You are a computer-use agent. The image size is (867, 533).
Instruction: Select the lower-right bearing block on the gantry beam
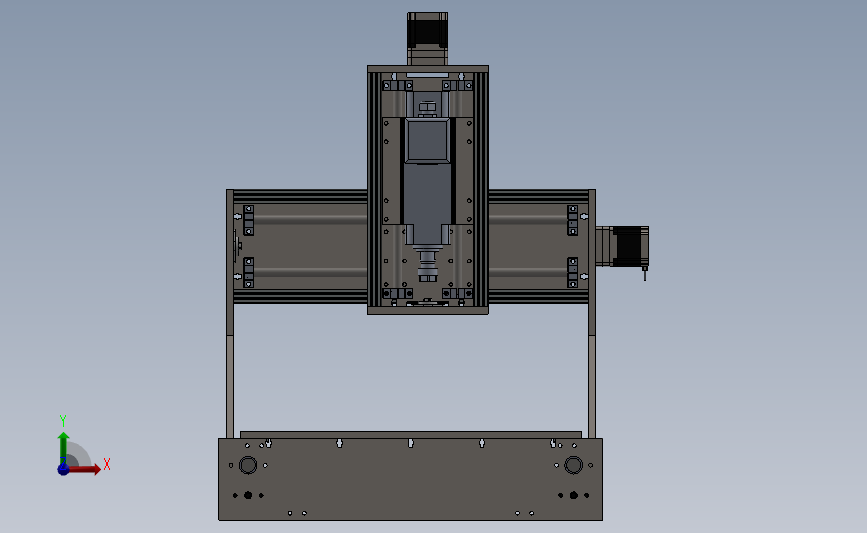click(572, 273)
